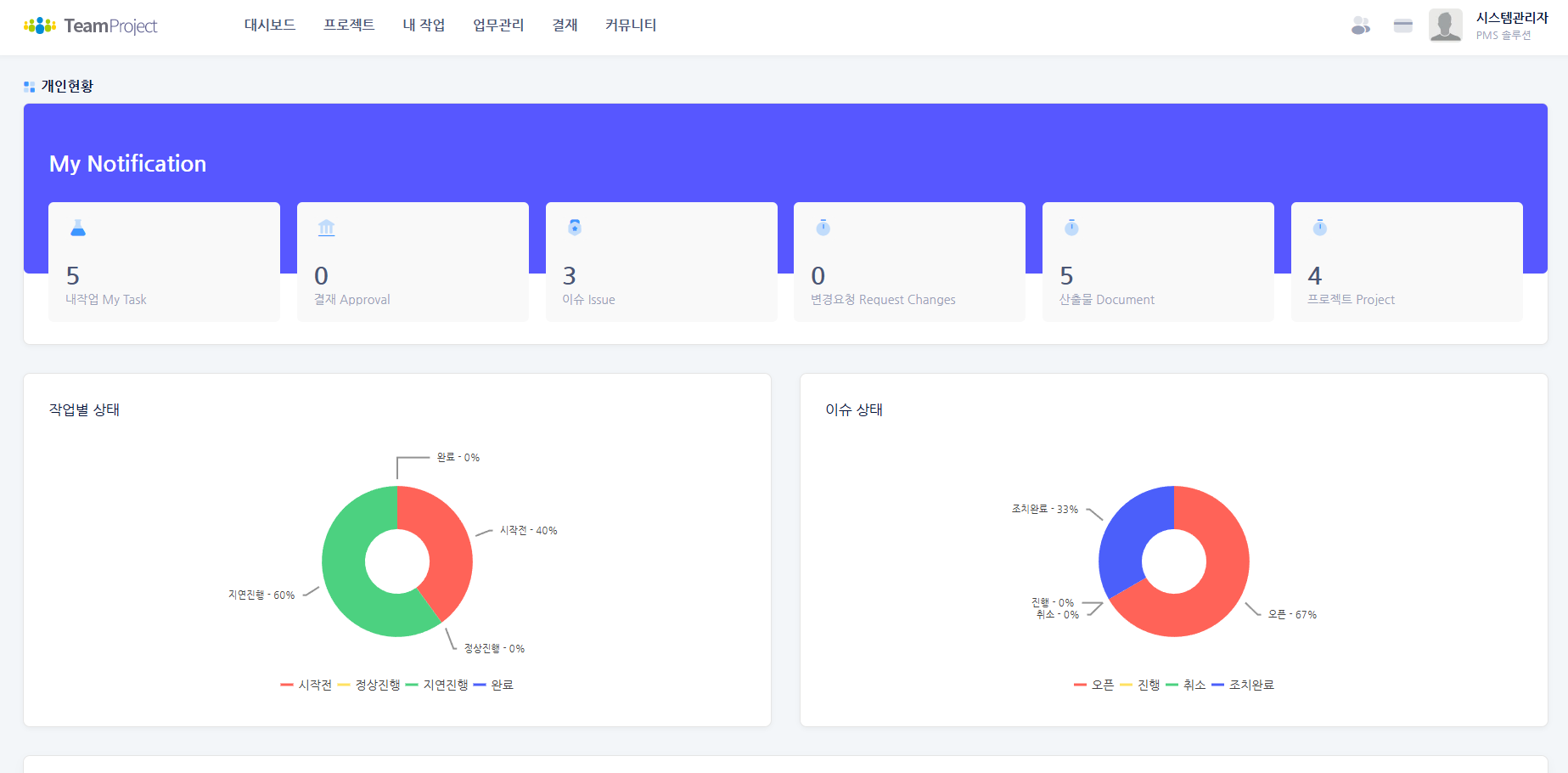Image resolution: width=1568 pixels, height=773 pixels.
Task: Go to 내 작업 menu
Action: 424,25
